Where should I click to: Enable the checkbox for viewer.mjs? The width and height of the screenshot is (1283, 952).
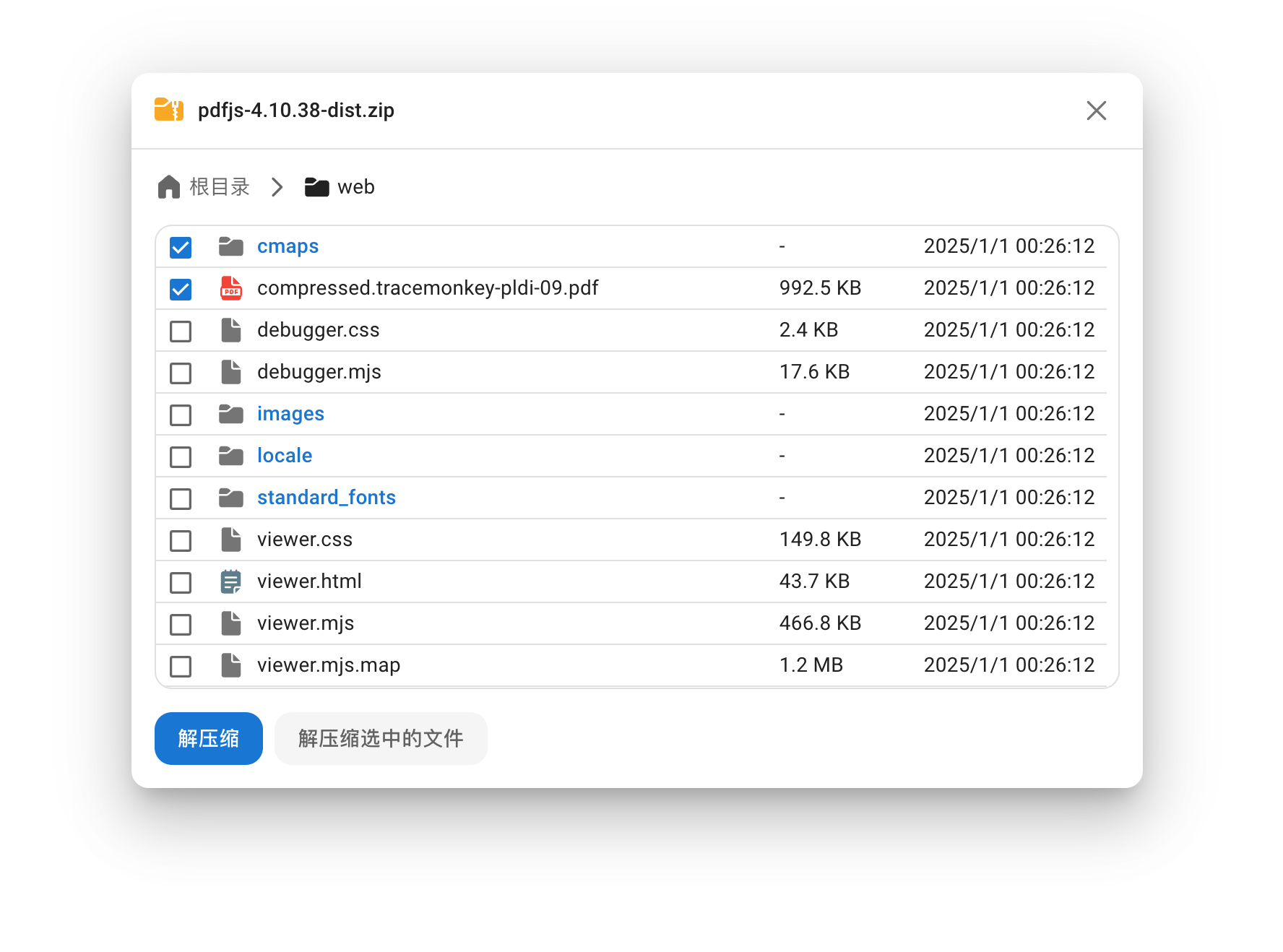180,624
